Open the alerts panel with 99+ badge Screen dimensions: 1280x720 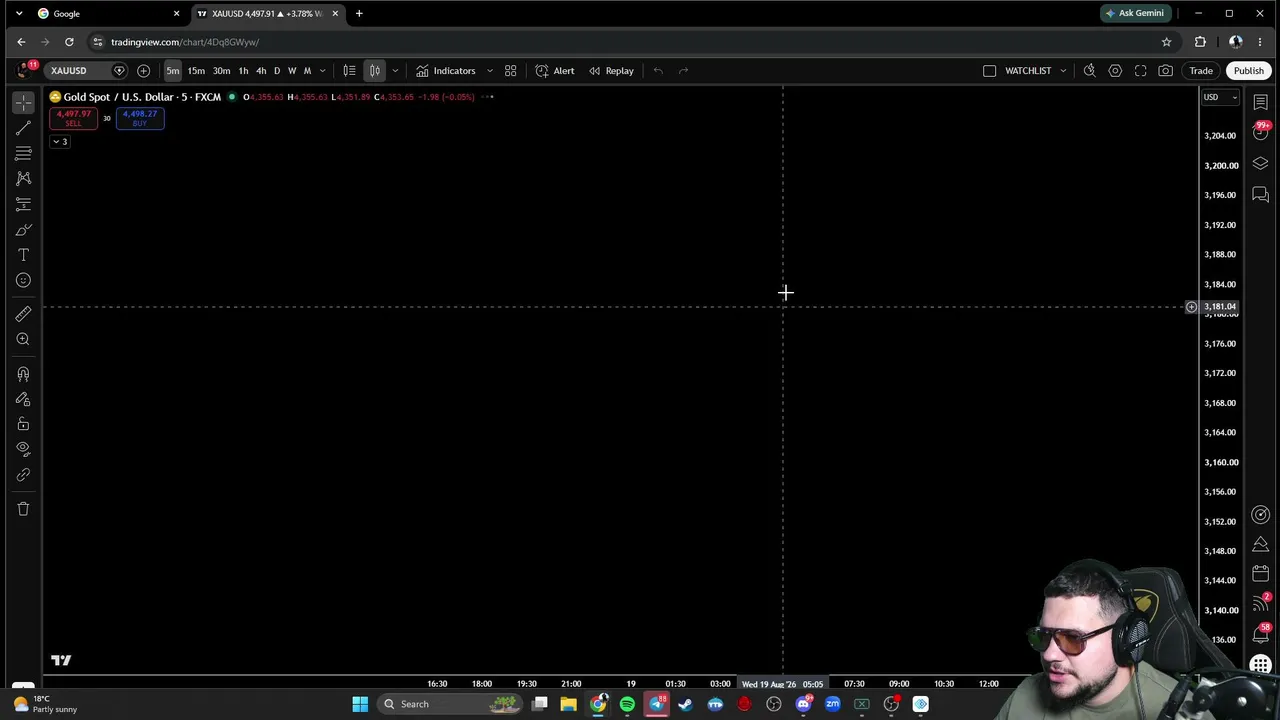(1260, 133)
